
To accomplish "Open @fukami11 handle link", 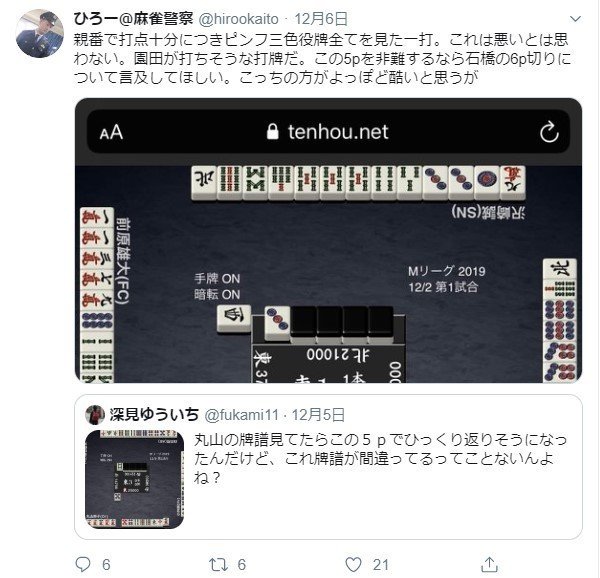I will (x=241, y=415).
